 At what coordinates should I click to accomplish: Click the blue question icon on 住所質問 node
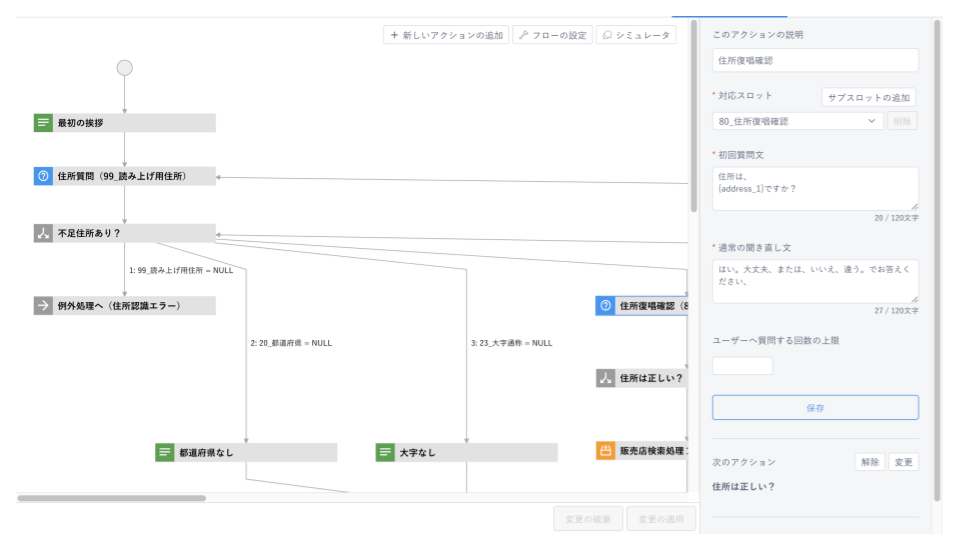click(43, 176)
